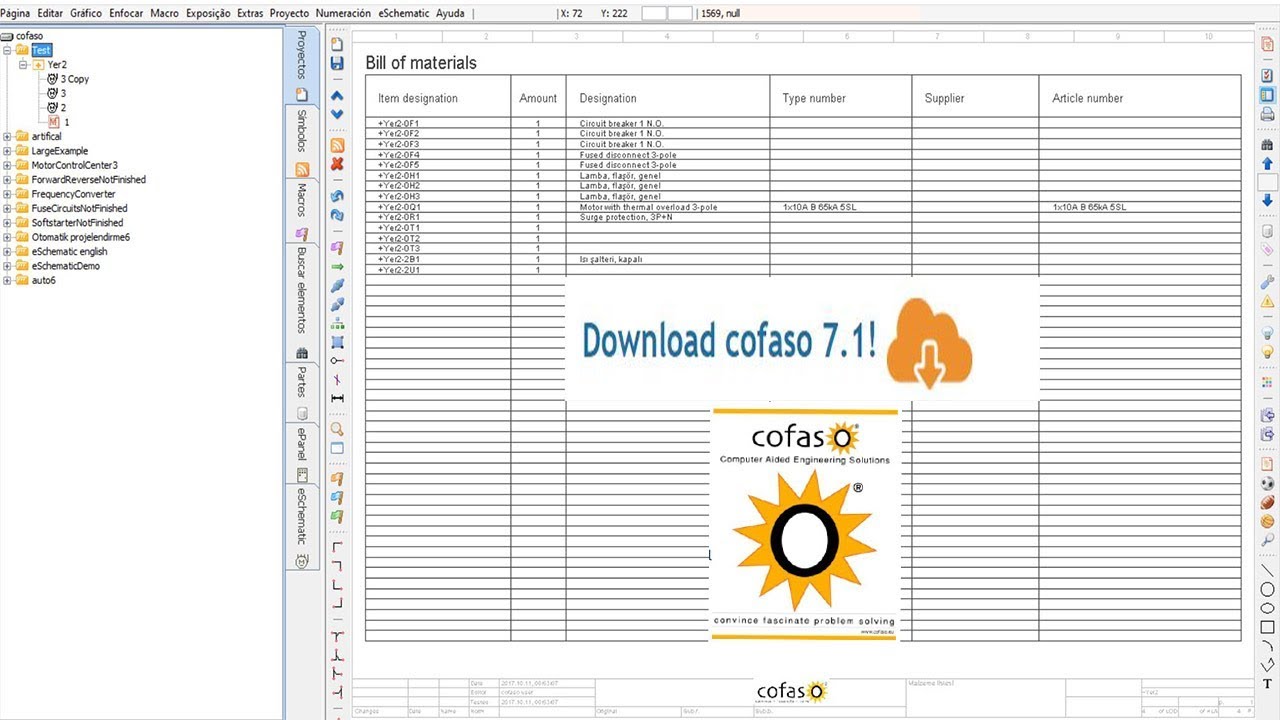Select the rectangle drawing tool
The width and height of the screenshot is (1280, 720).
coord(1267,627)
